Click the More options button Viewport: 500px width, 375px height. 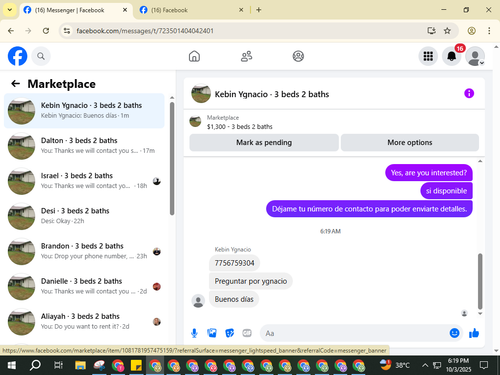coord(410,143)
